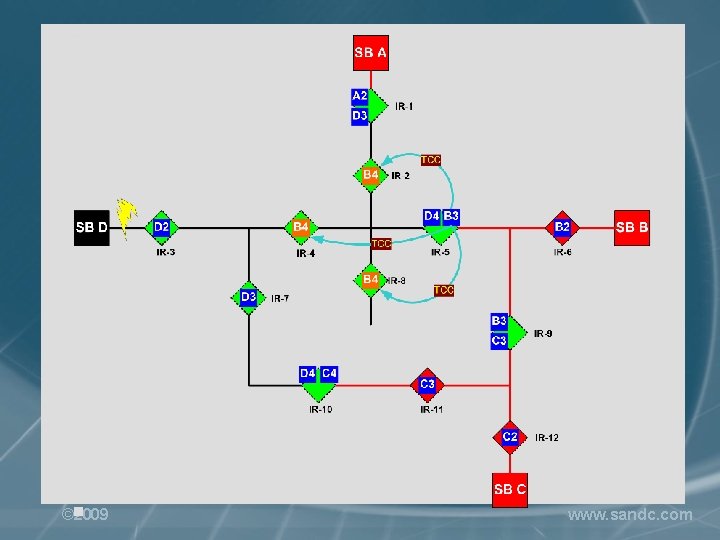The height and width of the screenshot is (540, 720).
Task: Click the black SB D substation box
Action: pyautogui.click(x=92, y=228)
